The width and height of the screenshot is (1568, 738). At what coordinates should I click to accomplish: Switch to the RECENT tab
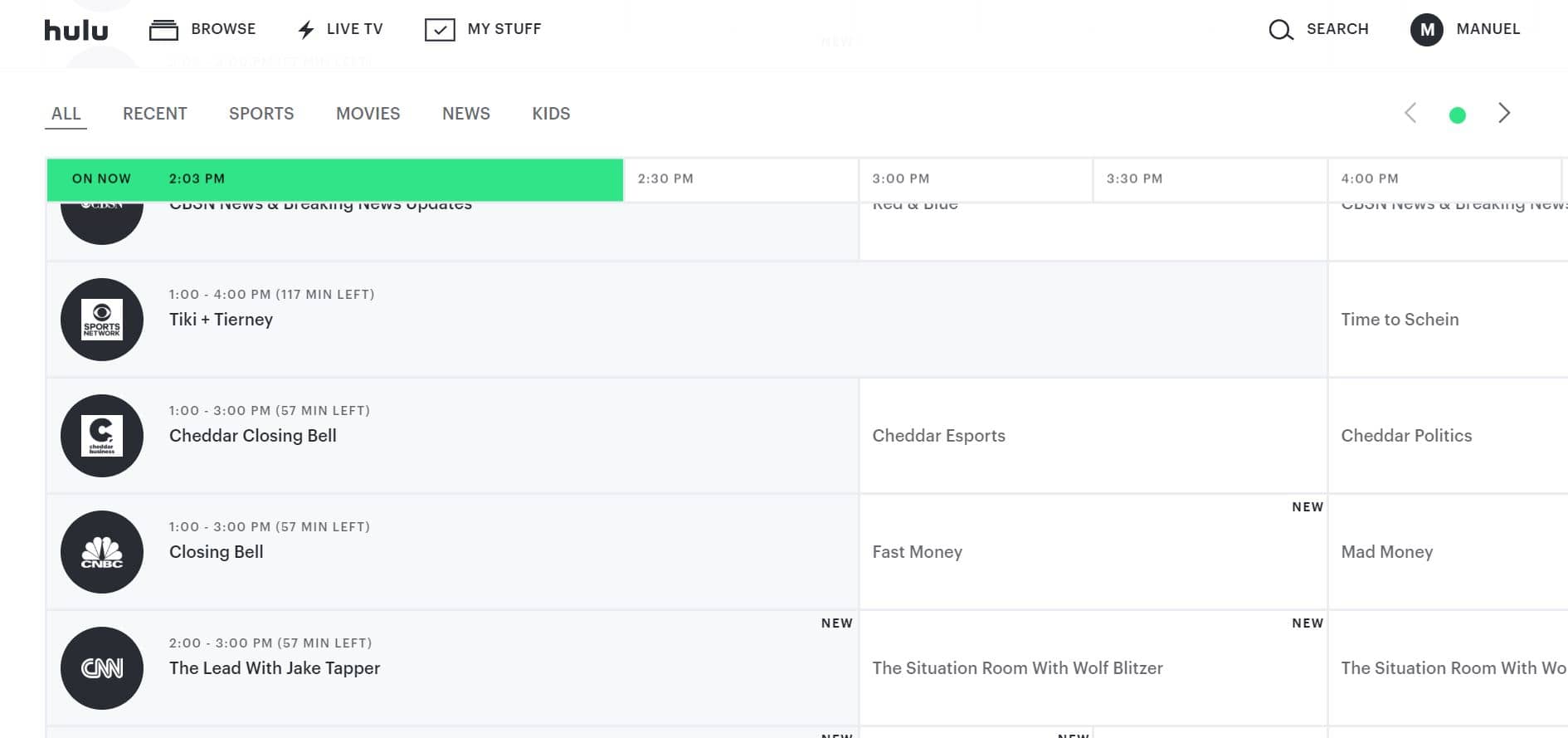pyautogui.click(x=155, y=114)
